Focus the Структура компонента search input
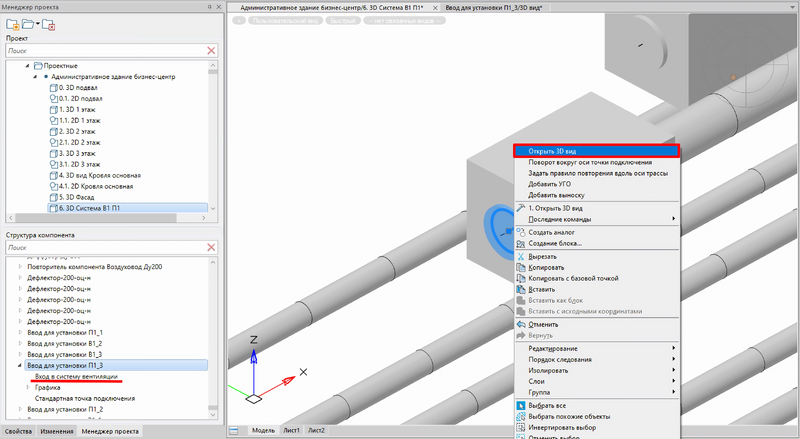Image resolution: width=800 pixels, height=439 pixels. click(106, 247)
